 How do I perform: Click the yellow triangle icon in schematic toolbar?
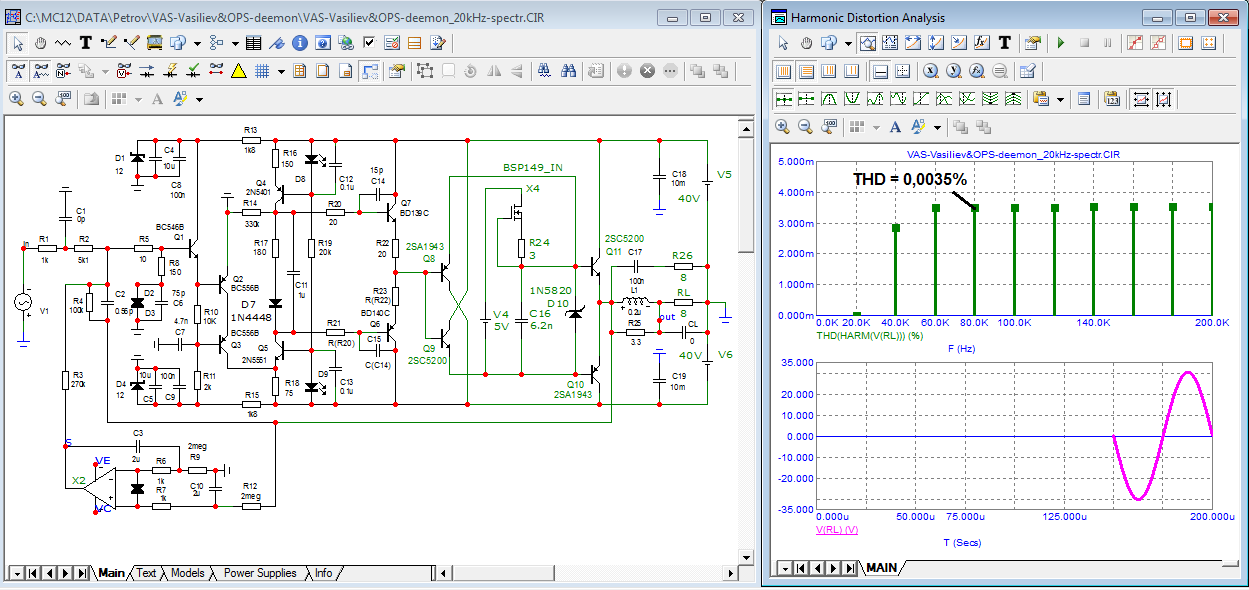pos(239,71)
